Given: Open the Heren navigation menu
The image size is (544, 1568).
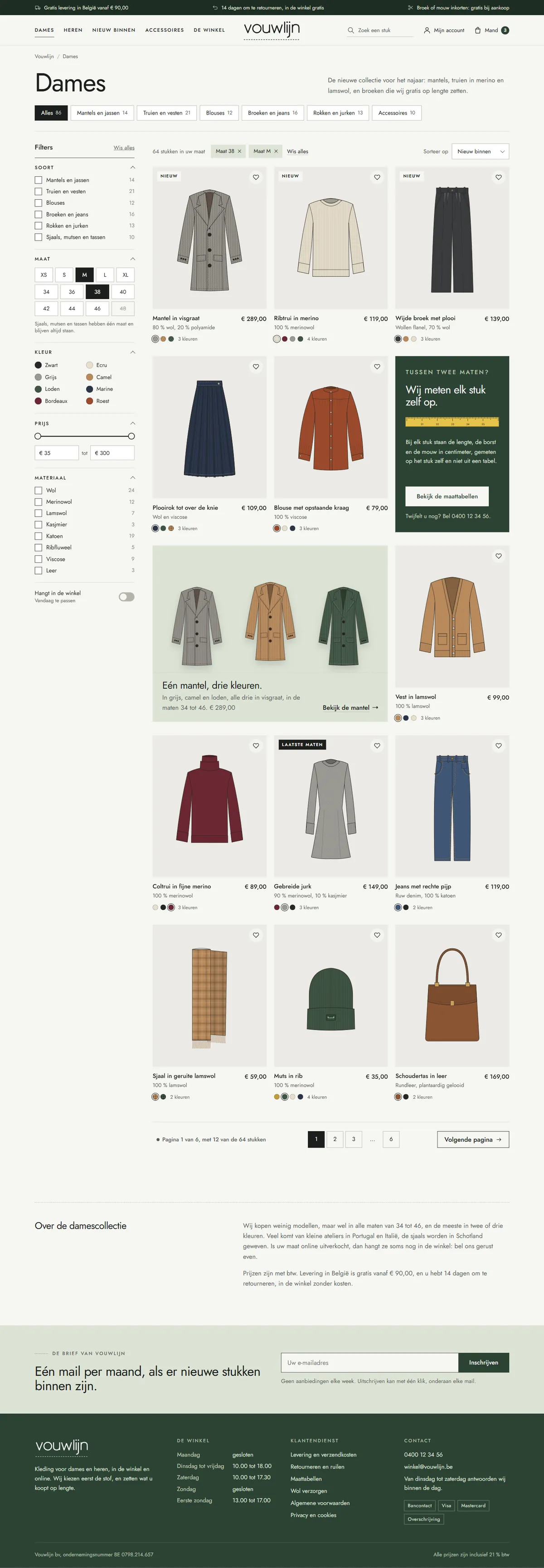Looking at the screenshot, I should coord(73,30).
